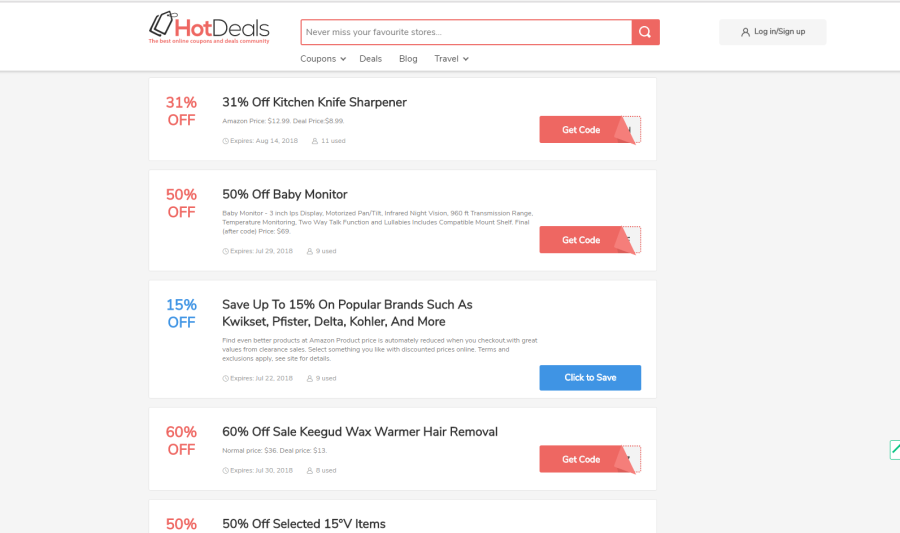The width and height of the screenshot is (900, 533).
Task: Open the Blog menu item
Action: 408,59
